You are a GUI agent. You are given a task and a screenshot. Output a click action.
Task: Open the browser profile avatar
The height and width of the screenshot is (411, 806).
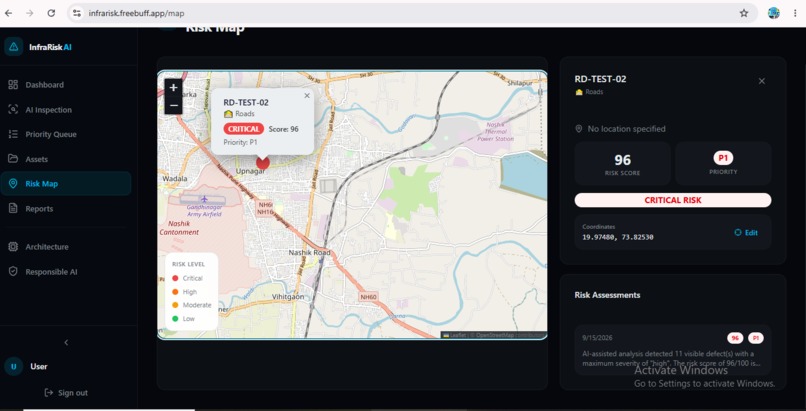774,13
